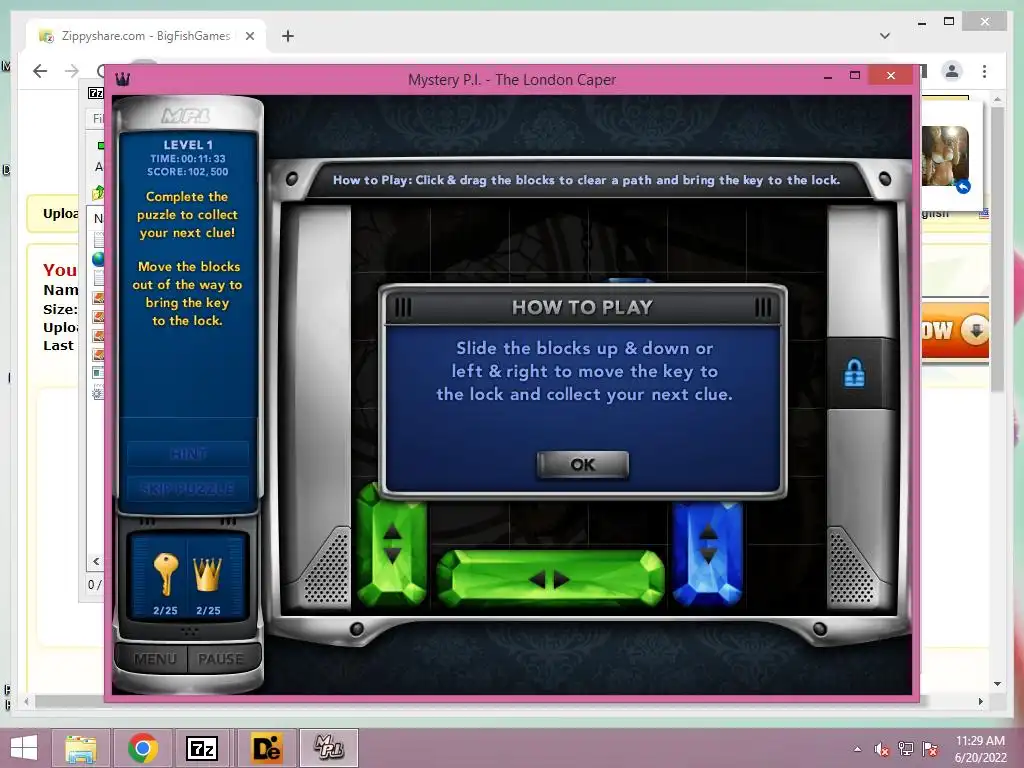Open 7-Zip from the taskbar

[x=202, y=748]
